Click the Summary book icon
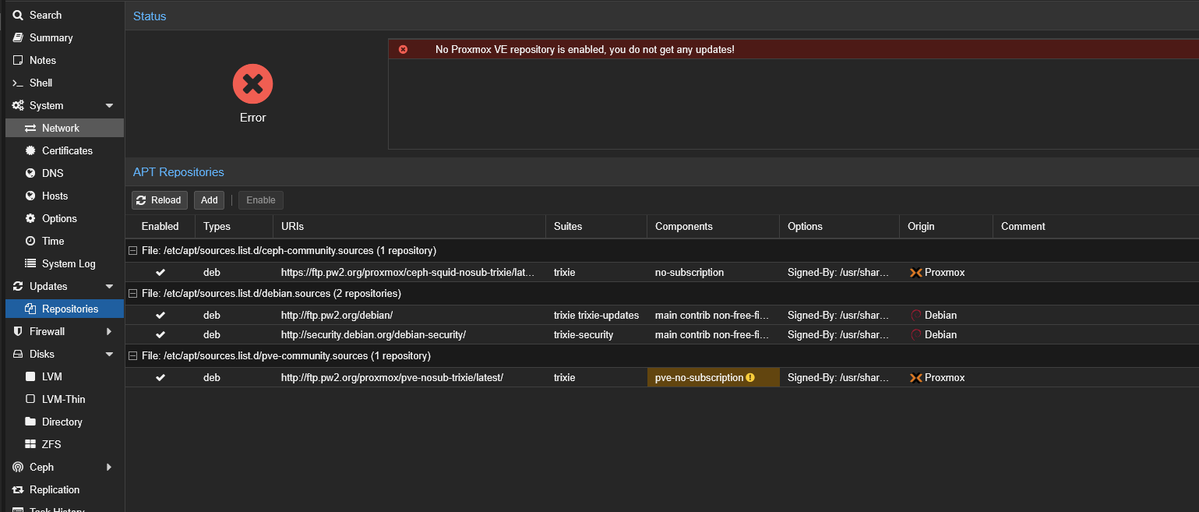This screenshot has width=1199, height=512. point(18,37)
